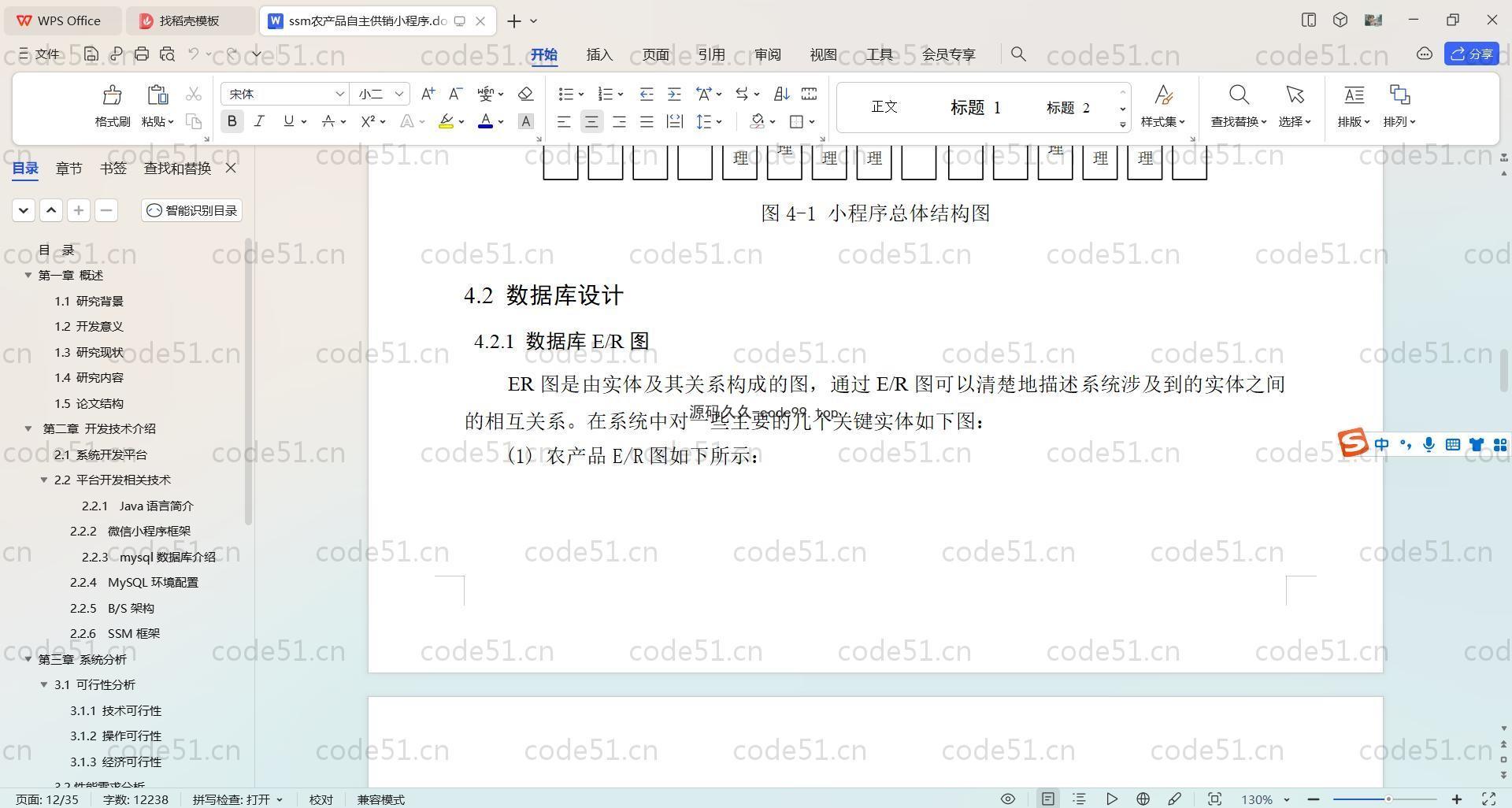Click 智能识别目录 button

click(x=192, y=210)
